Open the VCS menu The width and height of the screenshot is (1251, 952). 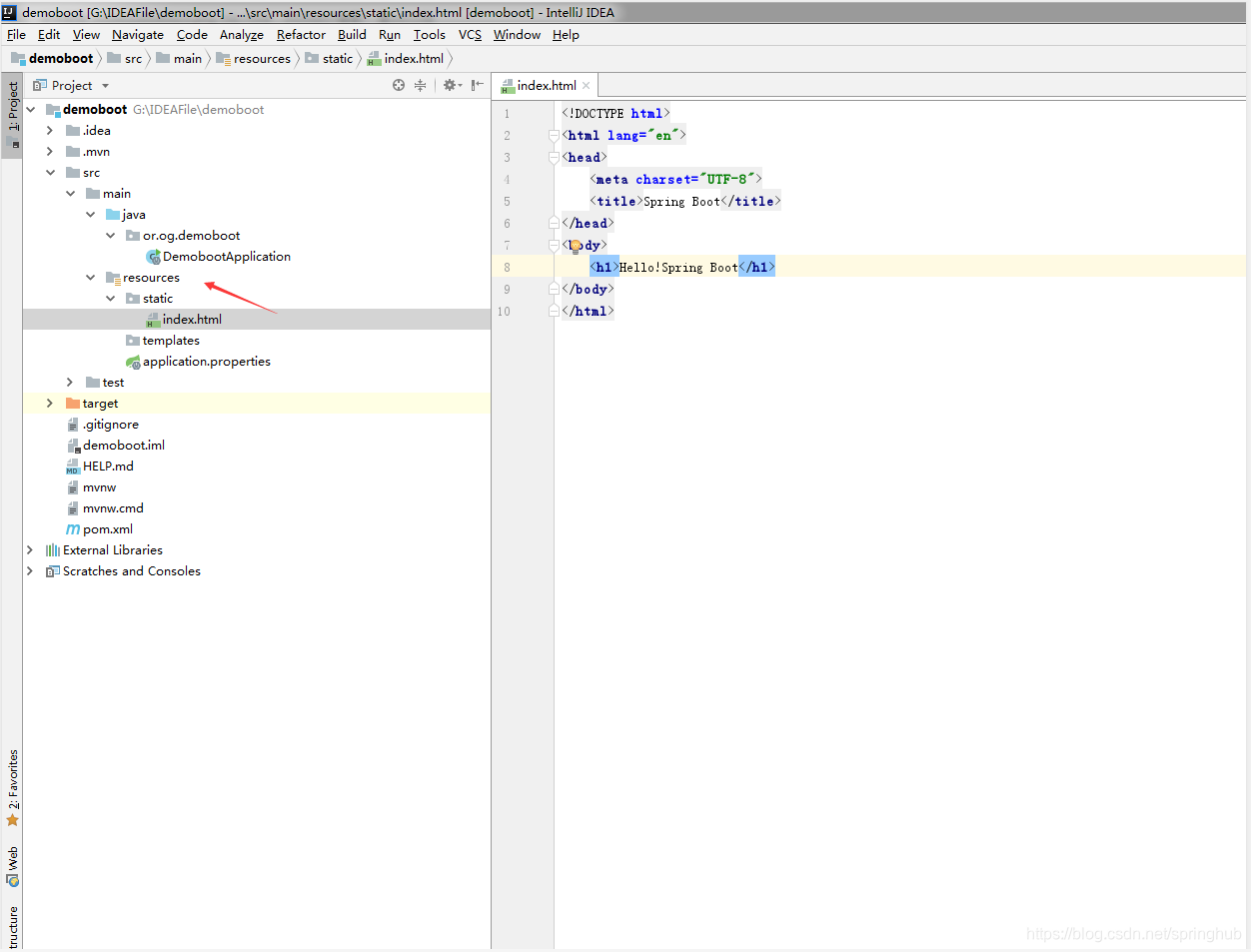tap(470, 35)
